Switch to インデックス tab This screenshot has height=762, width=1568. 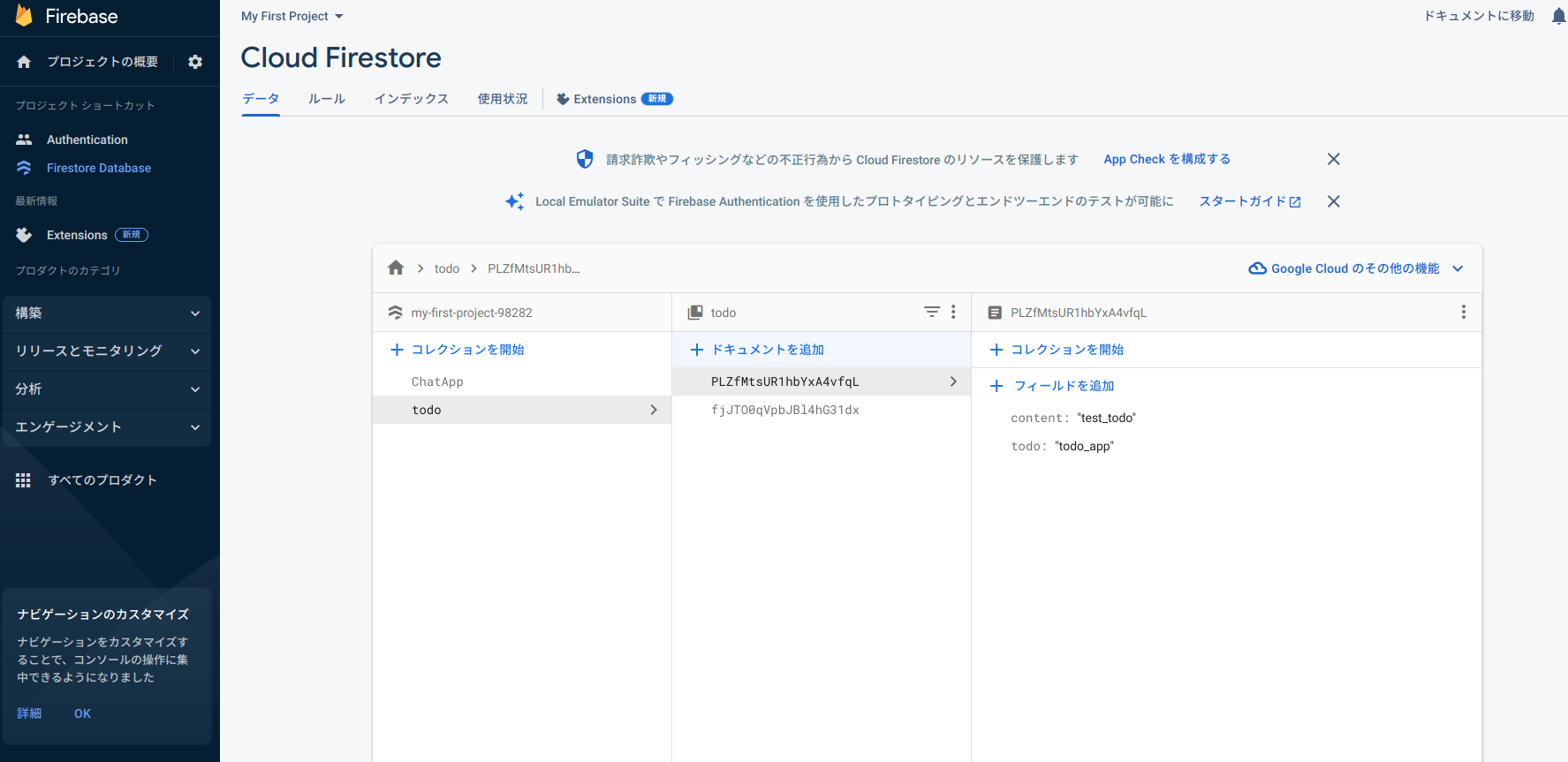click(412, 99)
